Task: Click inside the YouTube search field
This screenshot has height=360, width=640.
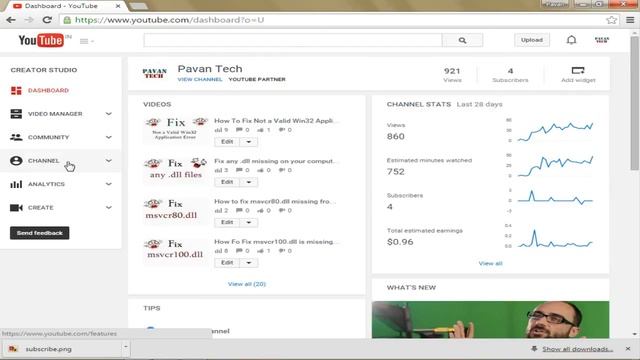Action: pos(293,40)
